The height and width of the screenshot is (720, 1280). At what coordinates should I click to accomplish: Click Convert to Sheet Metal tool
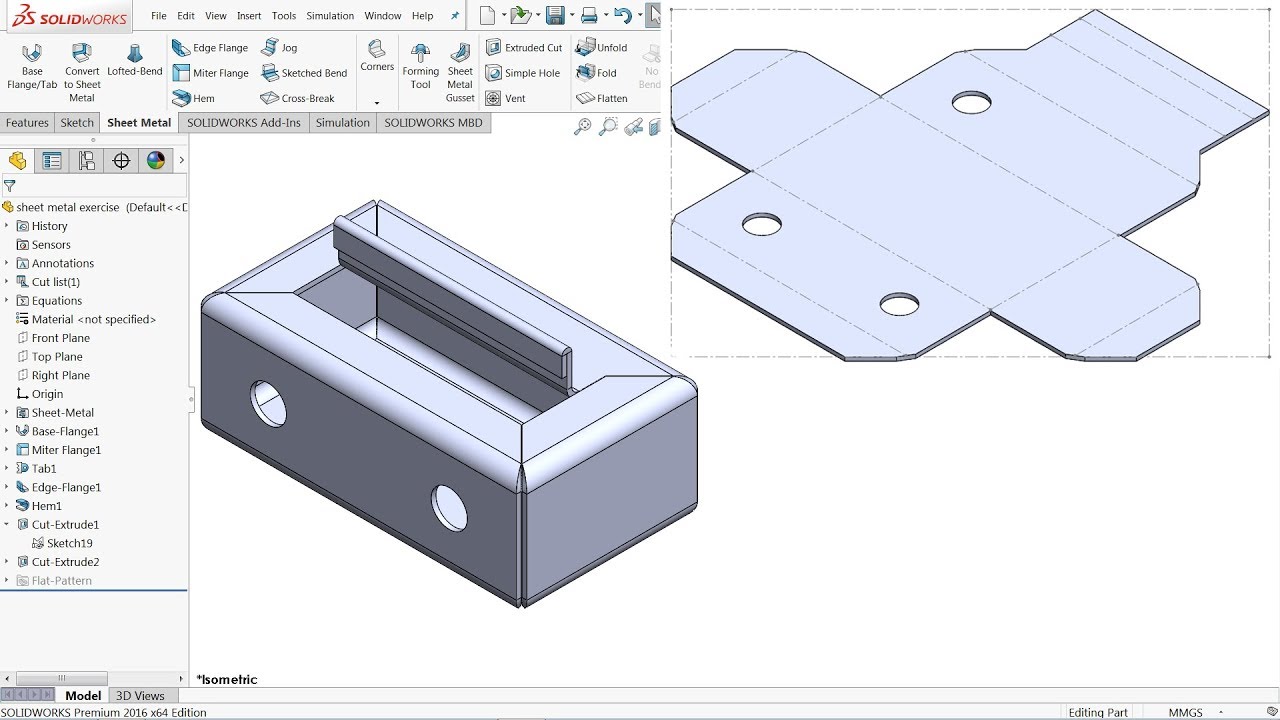[x=82, y=72]
